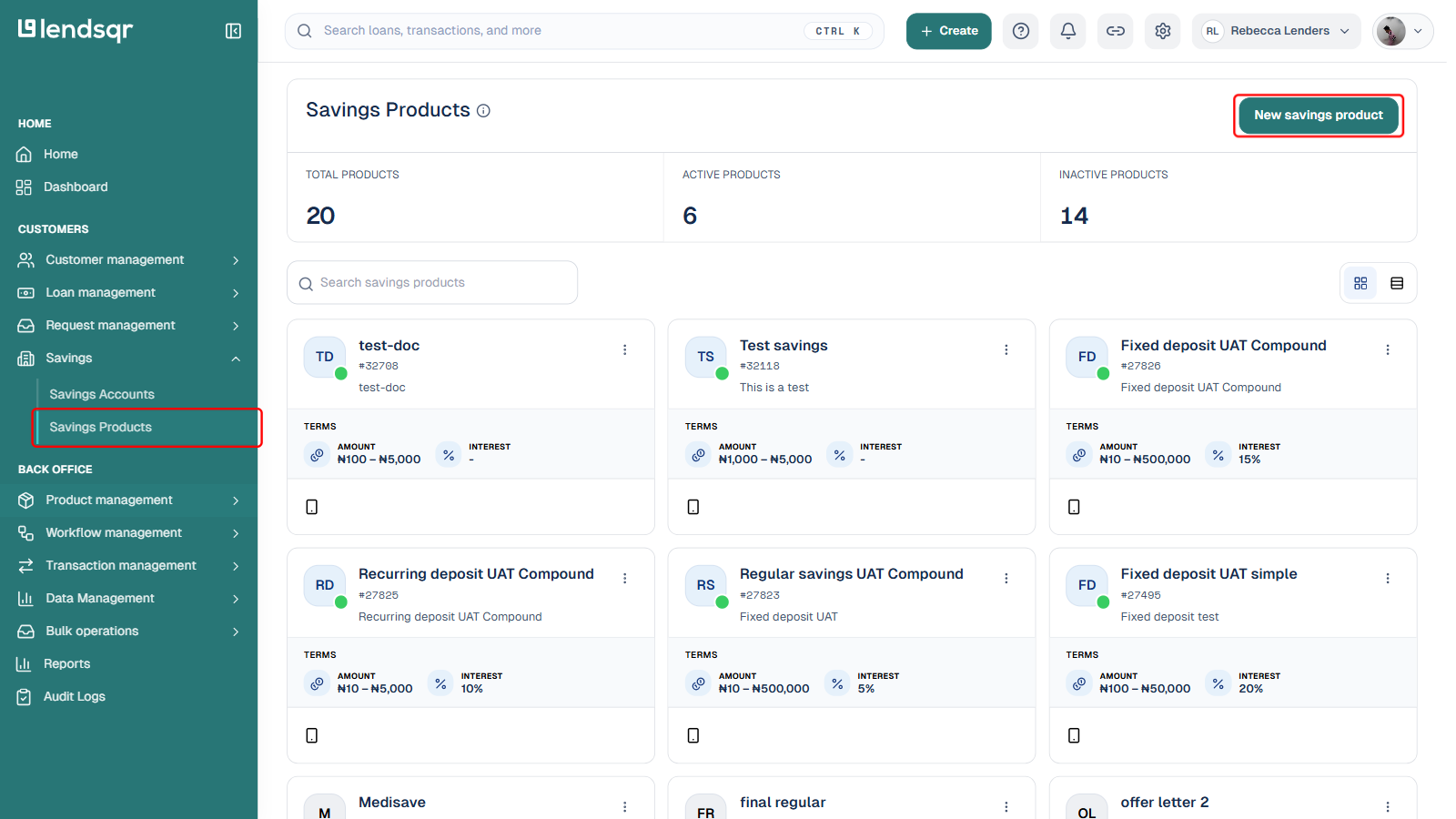Open Audit Logs from sidebar
This screenshot has width=1456, height=819.
point(75,696)
